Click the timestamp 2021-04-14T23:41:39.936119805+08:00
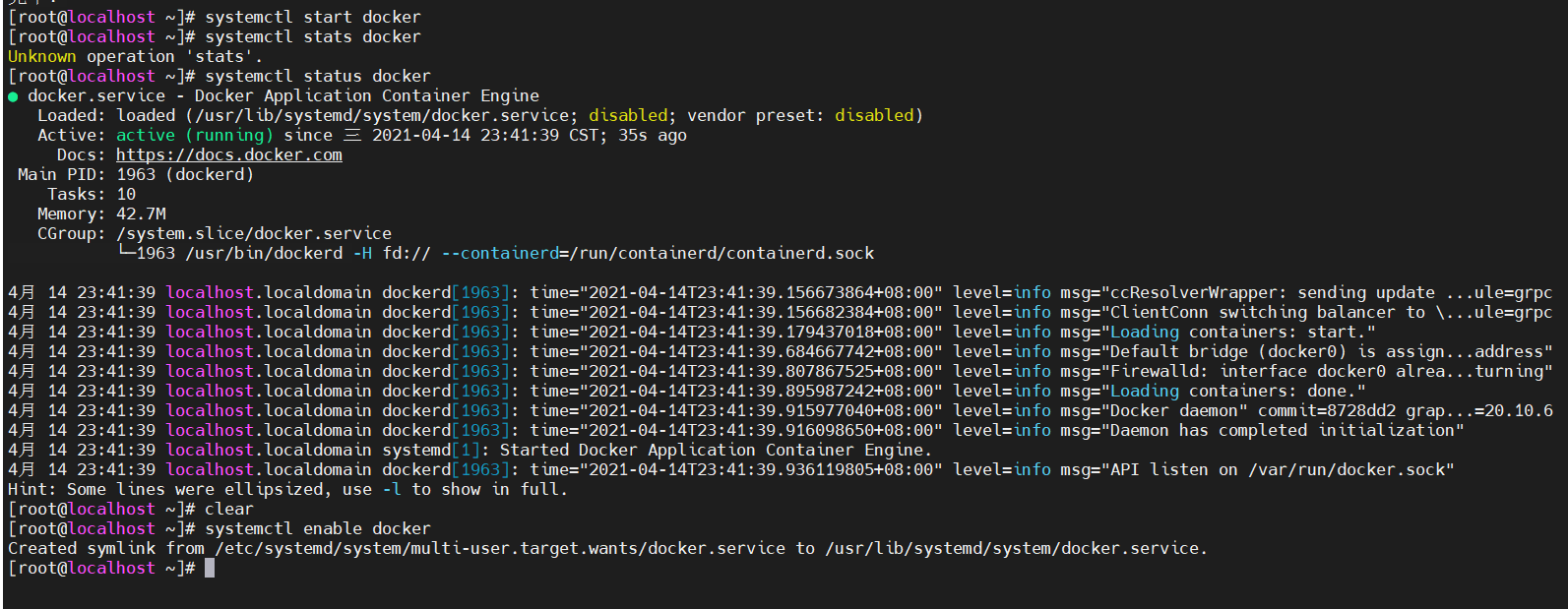1568x609 pixels. tap(761, 469)
